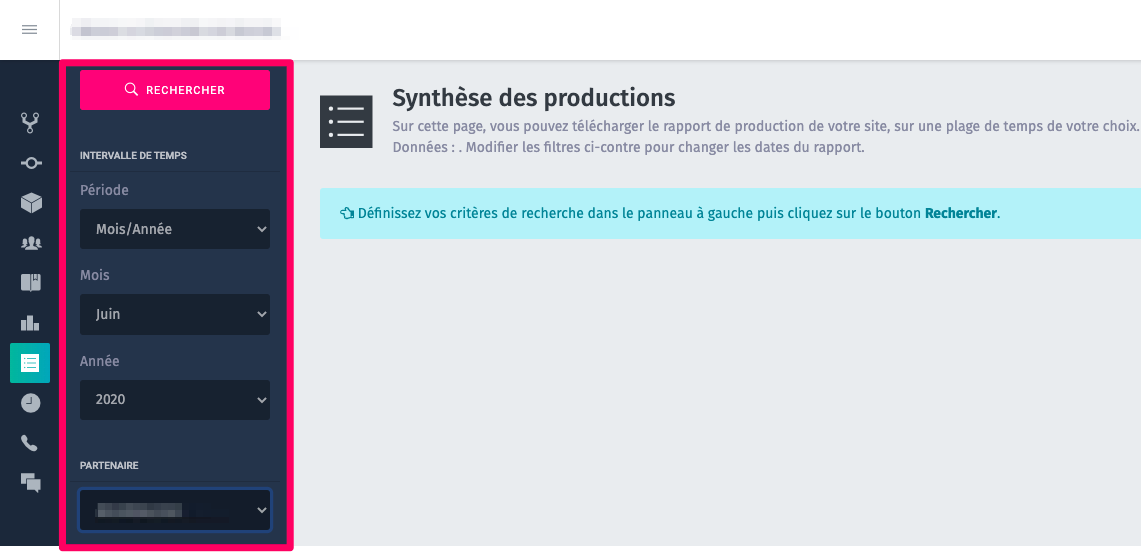The image size is (1141, 552).
Task: Open the Mois dropdown set to Juin
Action: (x=175, y=314)
